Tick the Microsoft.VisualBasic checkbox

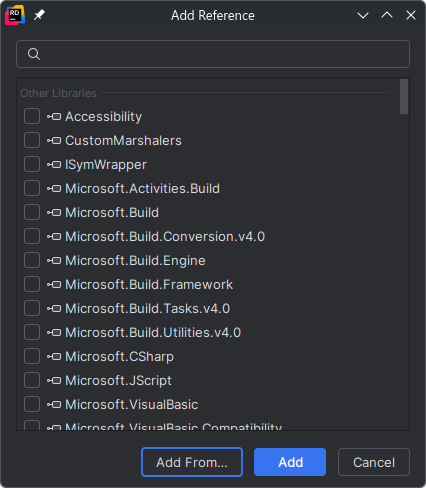[x=32, y=404]
